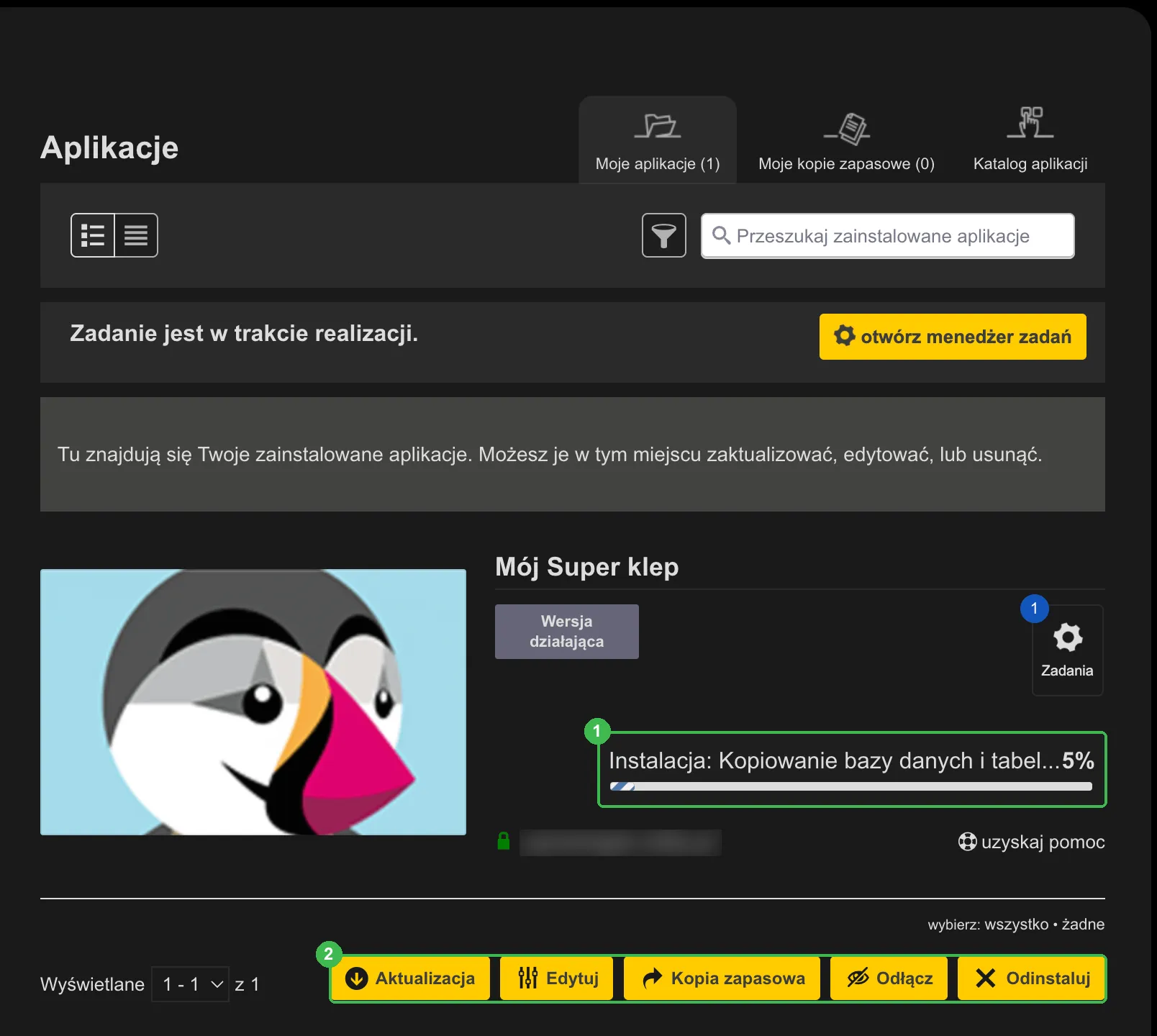Open Mój Super klep application title
The image size is (1157, 1036).
click(x=587, y=567)
